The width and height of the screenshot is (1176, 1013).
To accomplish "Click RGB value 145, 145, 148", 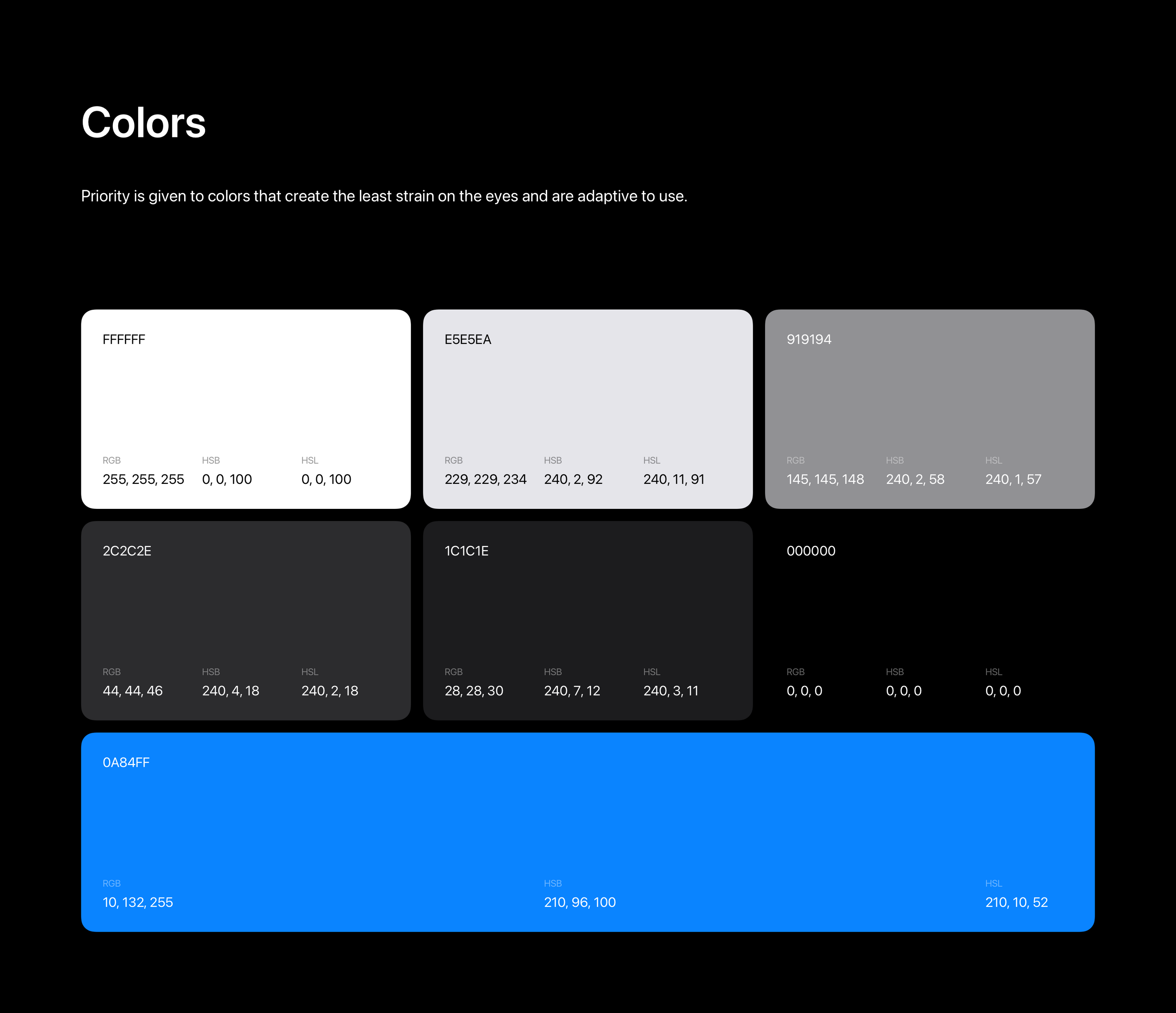I will click(x=825, y=479).
